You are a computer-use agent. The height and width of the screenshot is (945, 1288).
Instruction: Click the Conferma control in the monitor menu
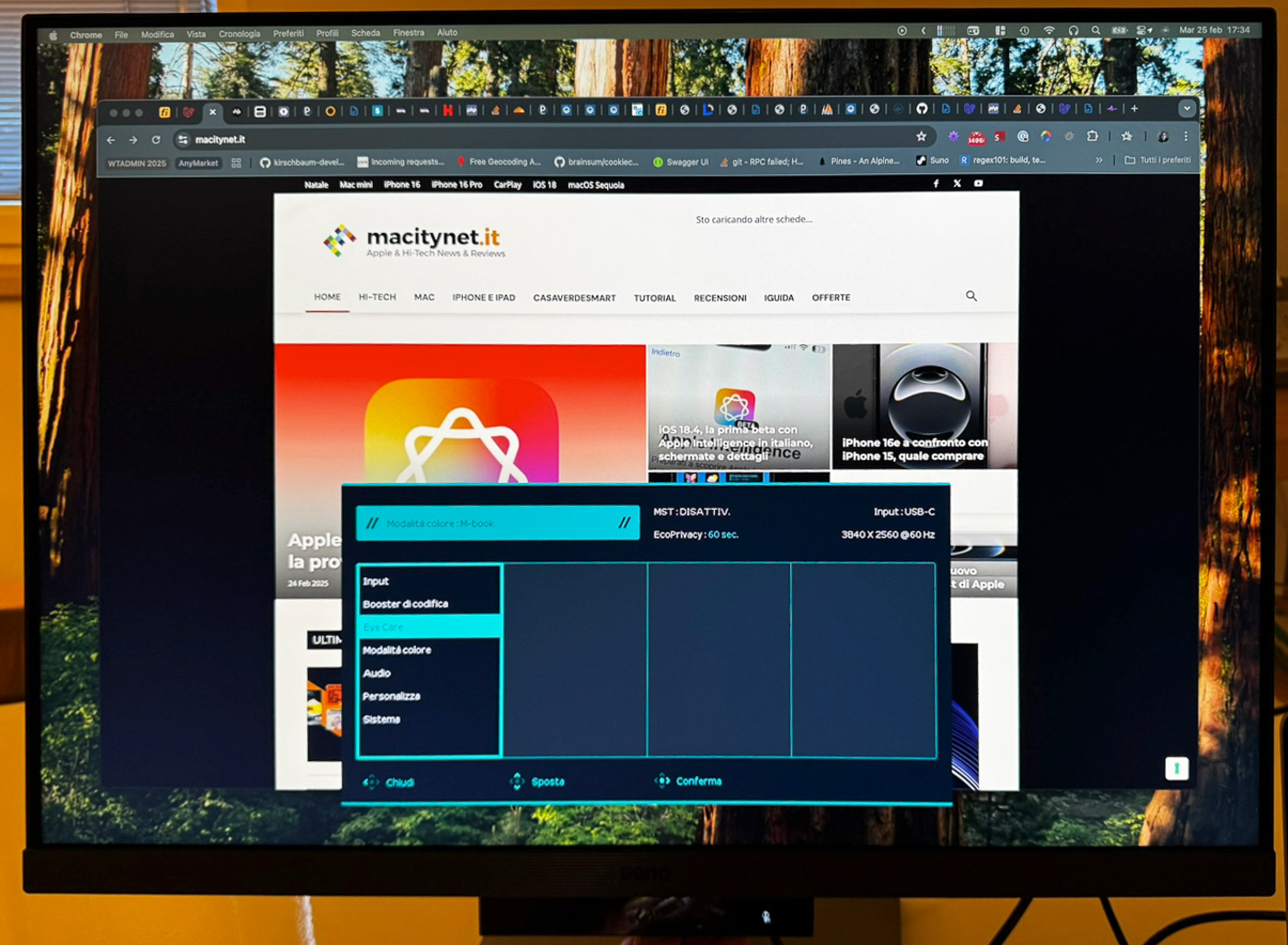coord(688,781)
